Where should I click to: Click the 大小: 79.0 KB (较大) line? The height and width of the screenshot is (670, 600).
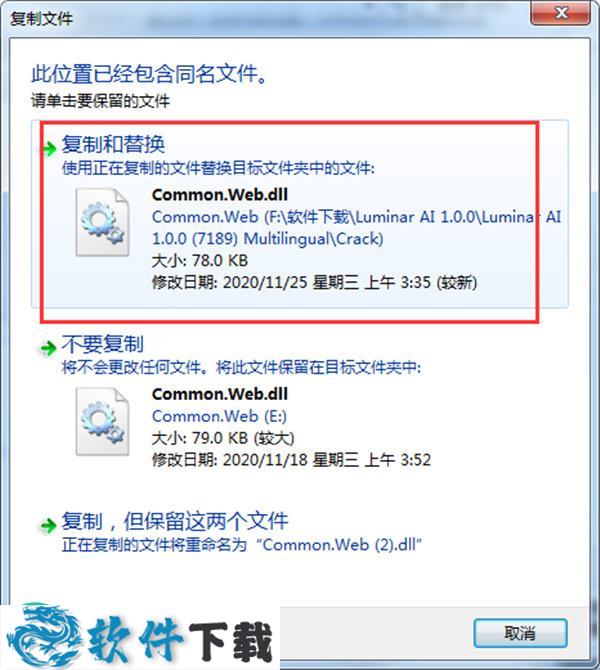point(223,438)
